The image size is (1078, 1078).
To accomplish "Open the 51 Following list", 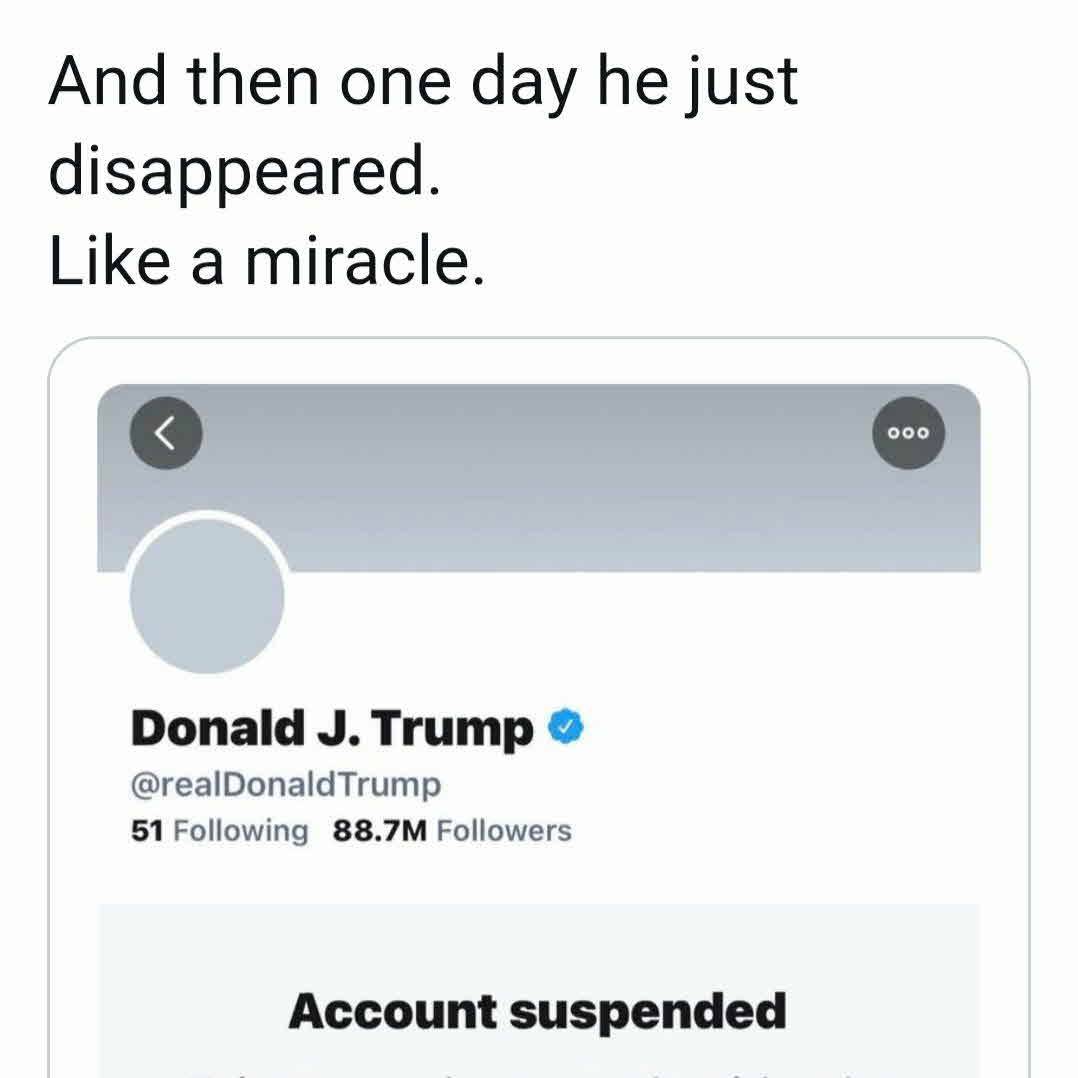I will click(x=219, y=831).
